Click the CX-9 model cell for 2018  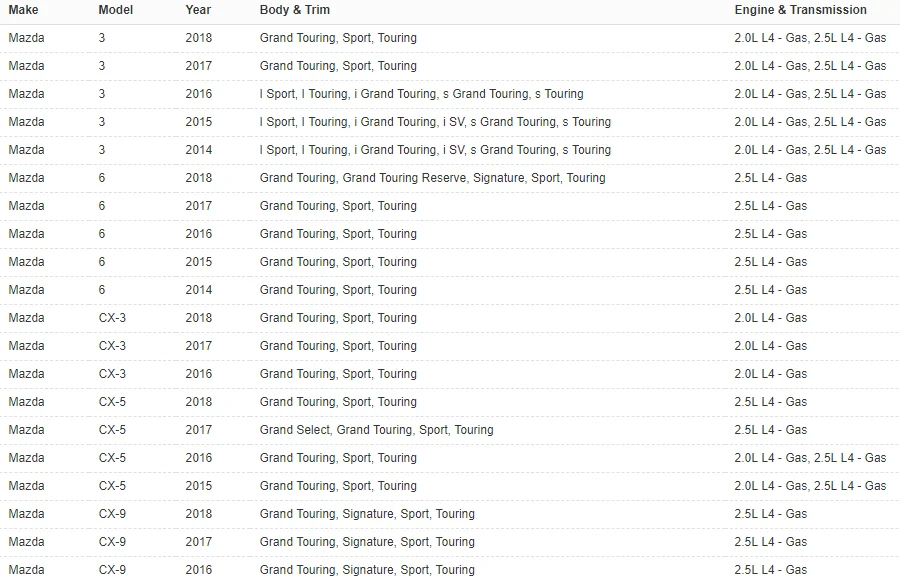[112, 514]
